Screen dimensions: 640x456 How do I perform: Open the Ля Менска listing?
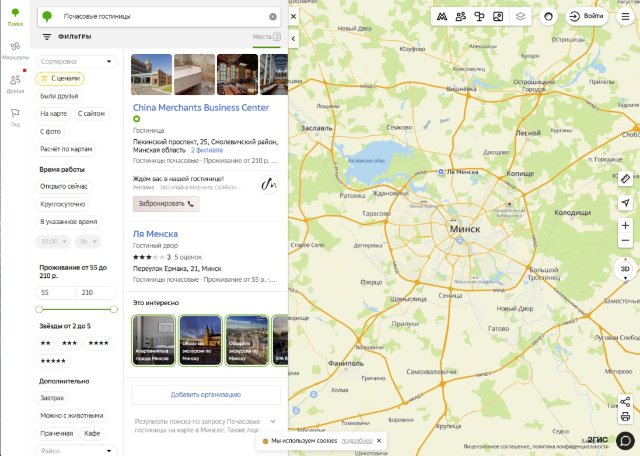click(x=155, y=234)
